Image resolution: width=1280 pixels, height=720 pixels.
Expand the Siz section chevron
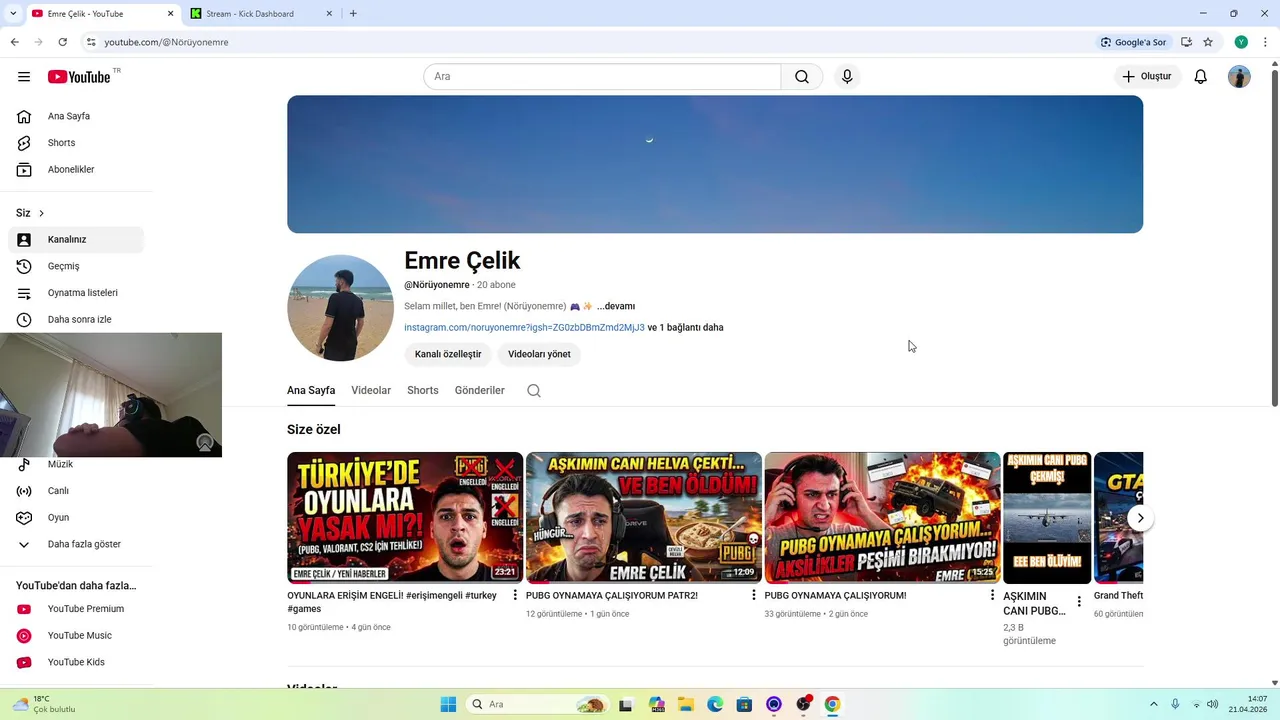pyautogui.click(x=41, y=213)
